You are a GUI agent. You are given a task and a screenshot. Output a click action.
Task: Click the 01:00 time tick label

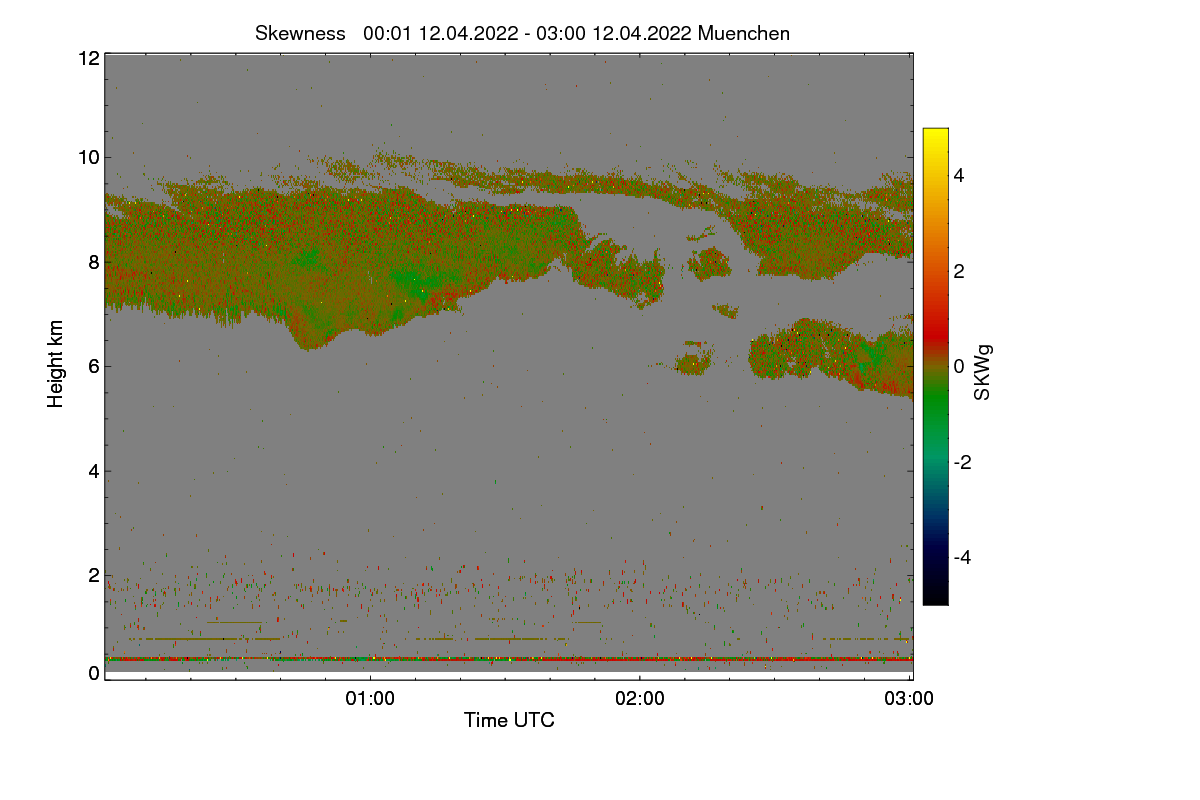point(370,699)
